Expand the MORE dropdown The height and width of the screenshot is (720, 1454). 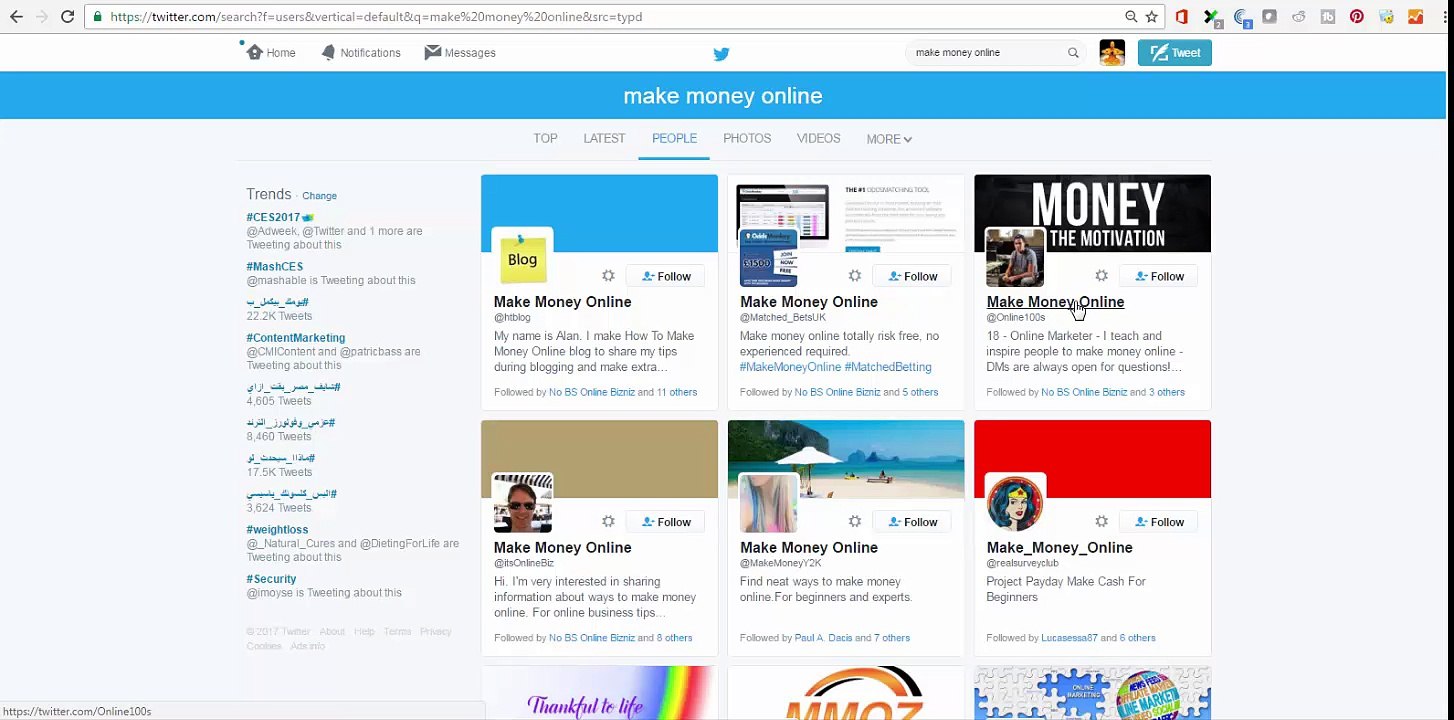click(889, 139)
